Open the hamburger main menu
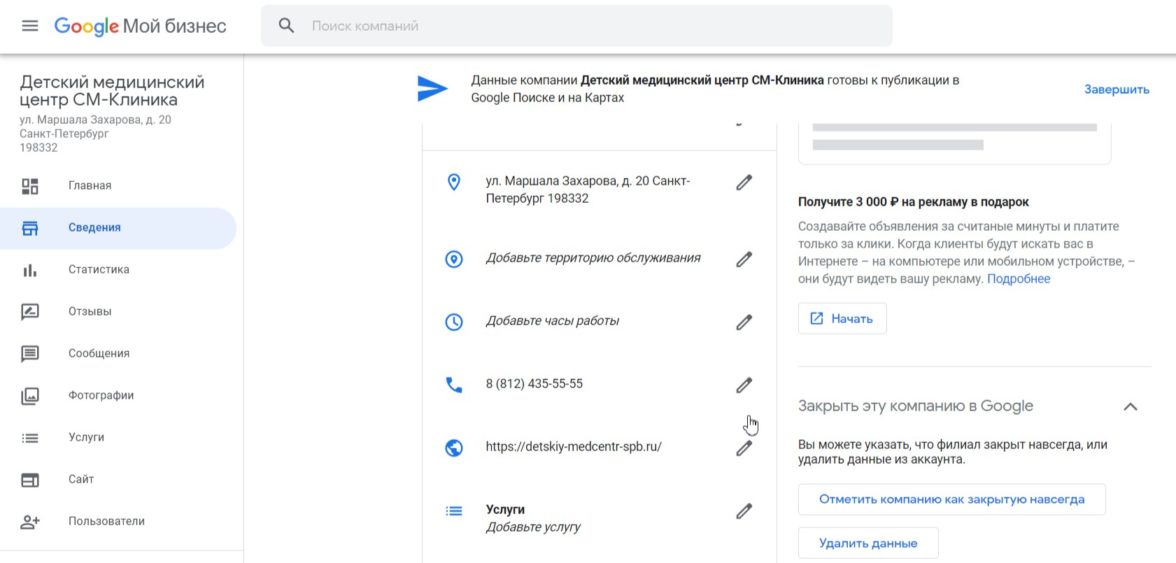Image resolution: width=1176 pixels, height=563 pixels. (x=30, y=26)
